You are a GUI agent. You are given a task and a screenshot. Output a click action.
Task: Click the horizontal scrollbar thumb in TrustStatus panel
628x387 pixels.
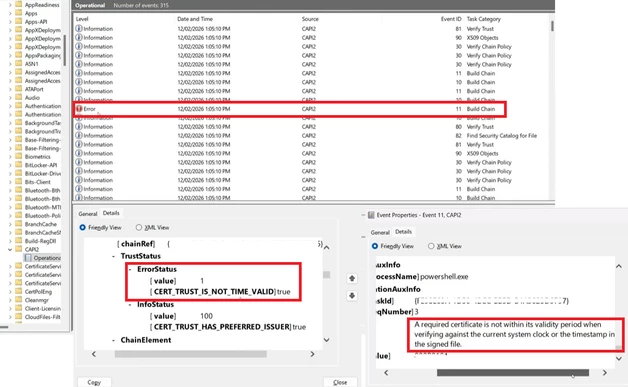[x=191, y=354]
